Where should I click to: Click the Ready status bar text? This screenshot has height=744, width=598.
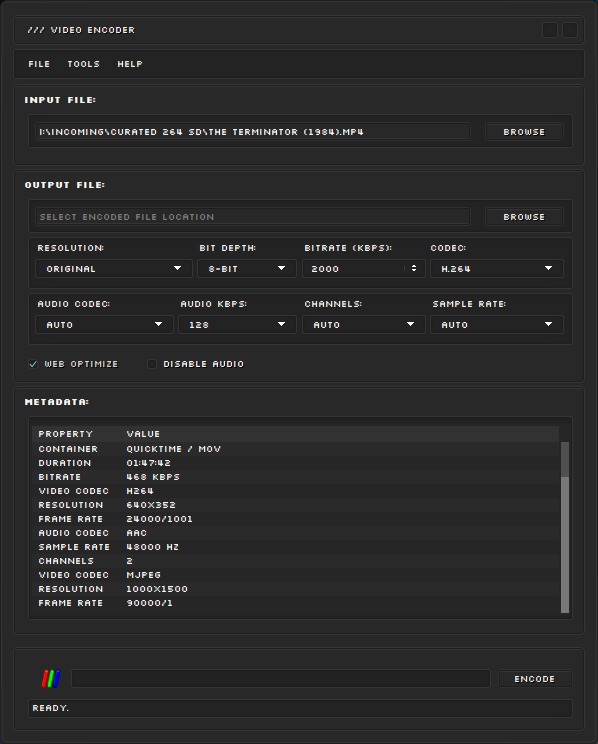point(51,708)
